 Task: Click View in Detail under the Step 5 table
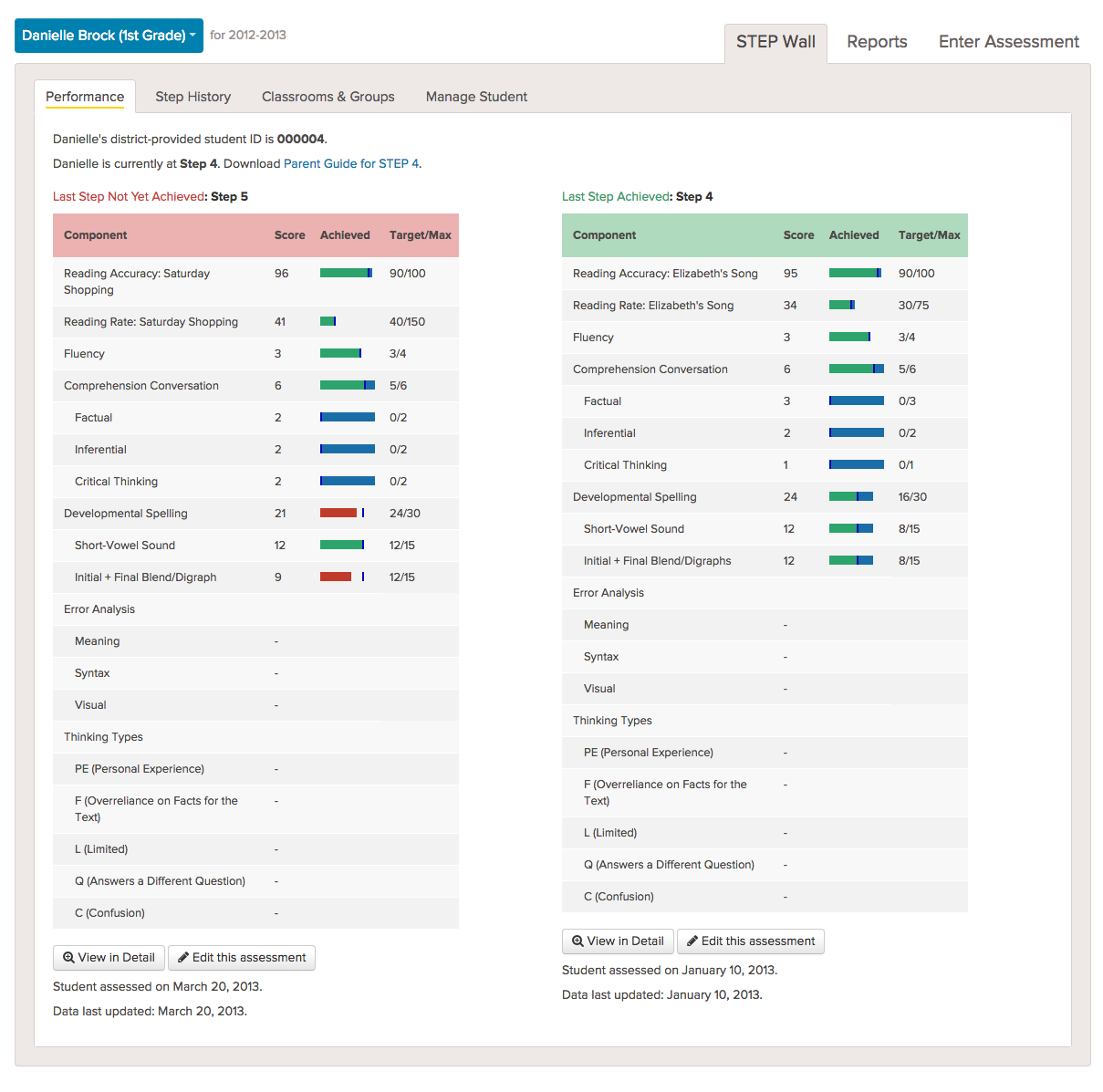click(109, 958)
